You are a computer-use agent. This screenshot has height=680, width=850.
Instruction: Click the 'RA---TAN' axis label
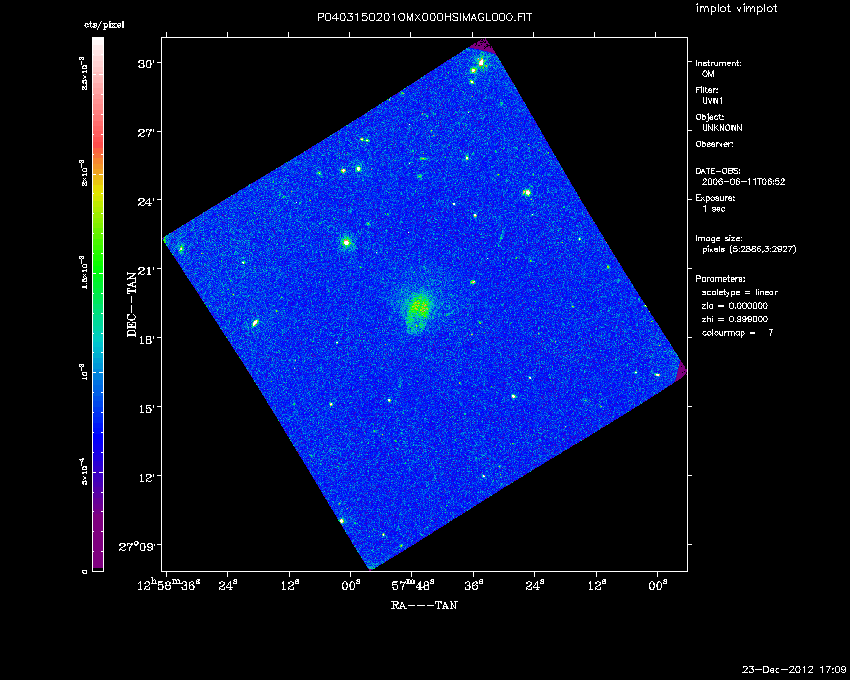pyautogui.click(x=424, y=605)
